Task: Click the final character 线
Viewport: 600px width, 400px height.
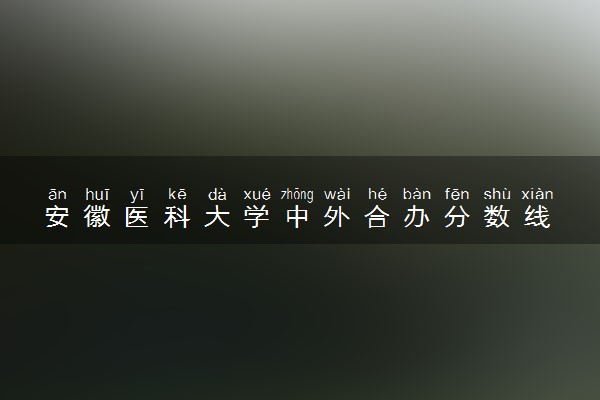Action: tap(537, 217)
